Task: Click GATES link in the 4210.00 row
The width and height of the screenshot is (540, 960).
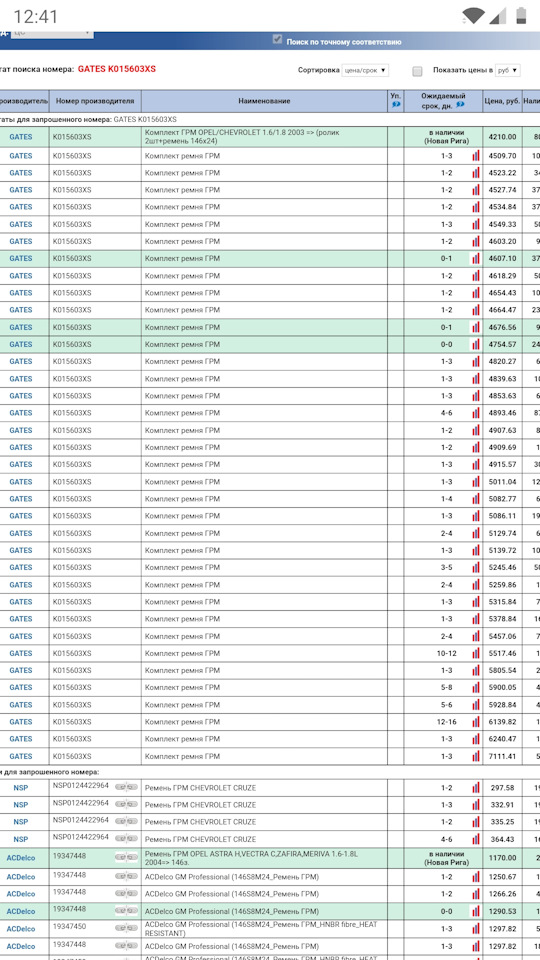Action: coord(21,137)
